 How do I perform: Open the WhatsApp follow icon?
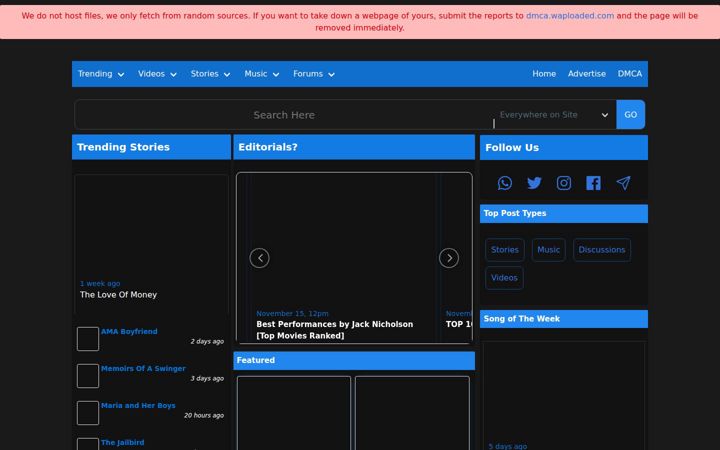(x=505, y=183)
